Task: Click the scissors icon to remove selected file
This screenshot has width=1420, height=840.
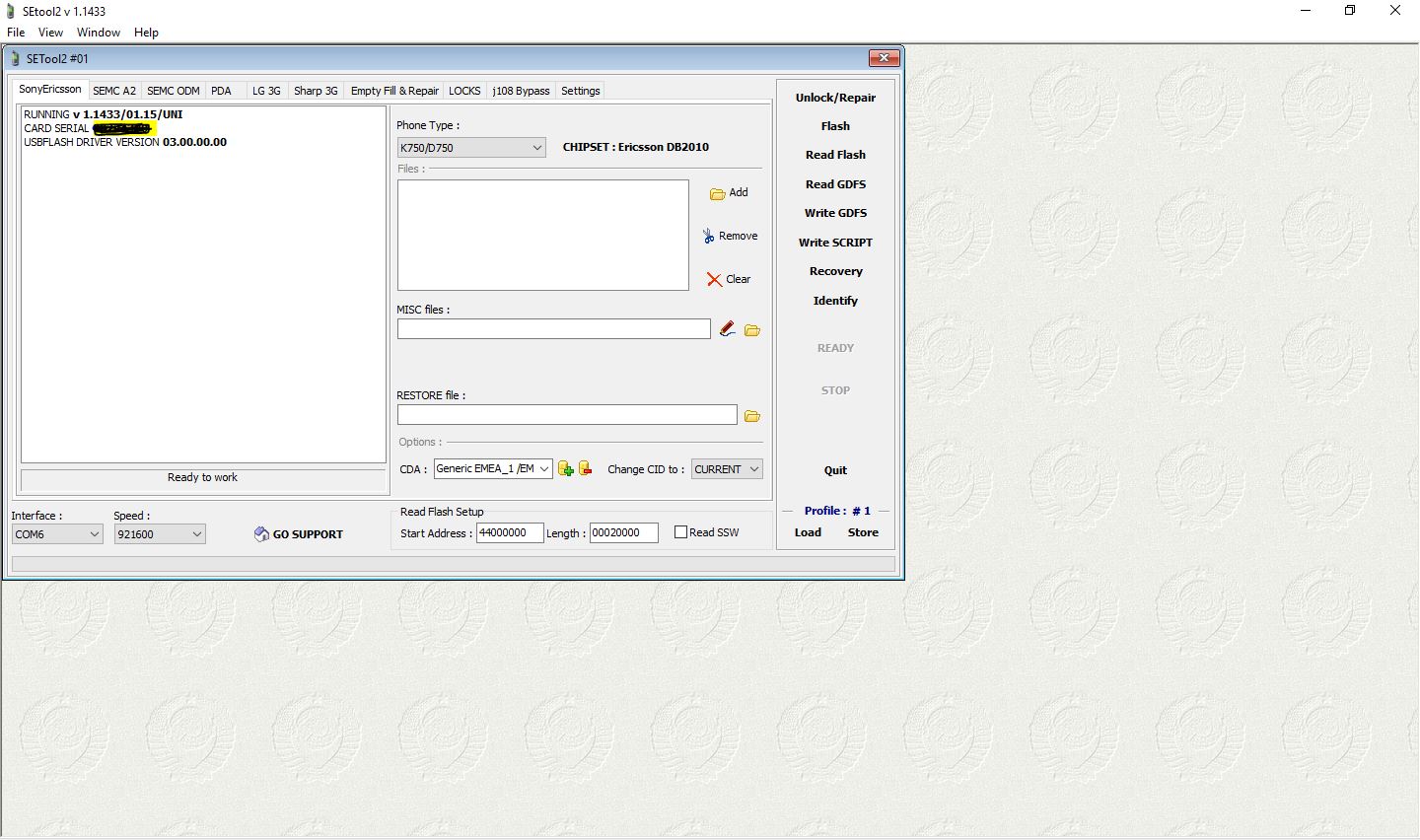Action: (x=707, y=235)
